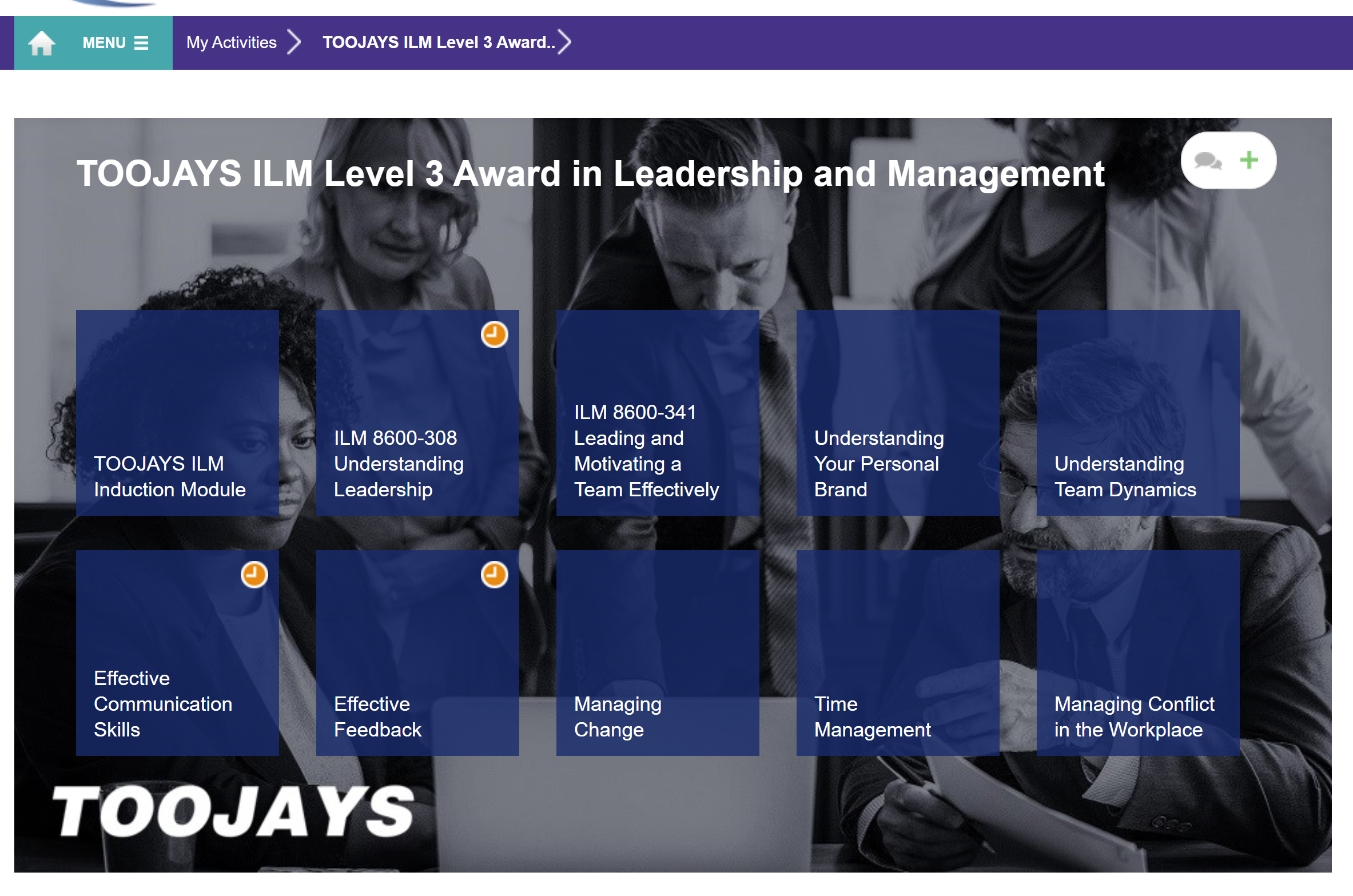This screenshot has height=896, width=1353.
Task: Navigate to home screen via house icon
Action: point(40,42)
